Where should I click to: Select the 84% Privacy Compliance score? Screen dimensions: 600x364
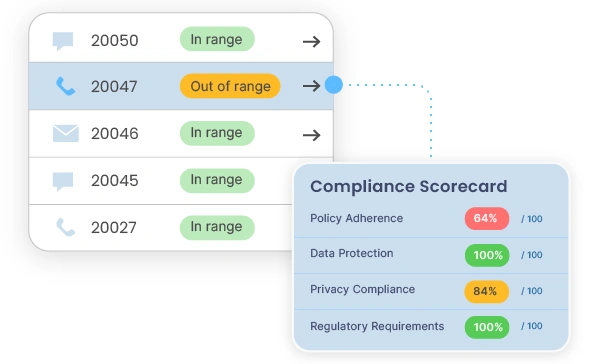click(487, 291)
